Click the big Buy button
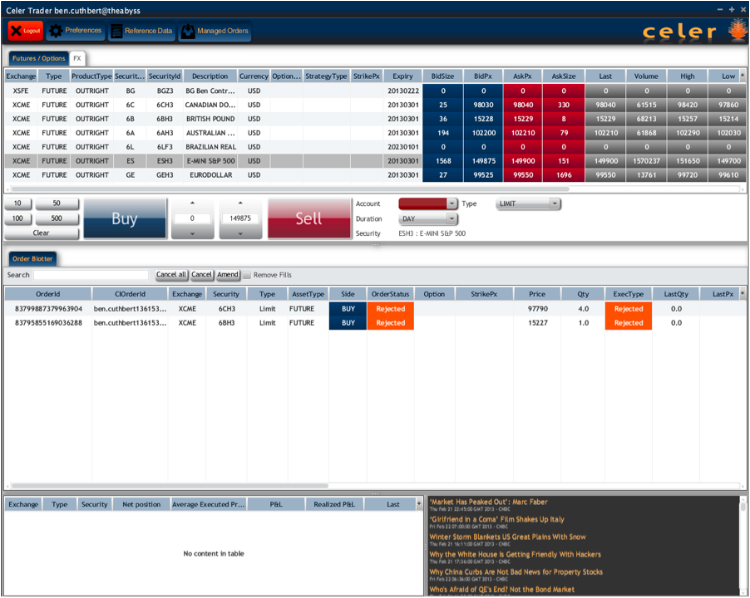The height and width of the screenshot is (598, 750). click(x=125, y=219)
